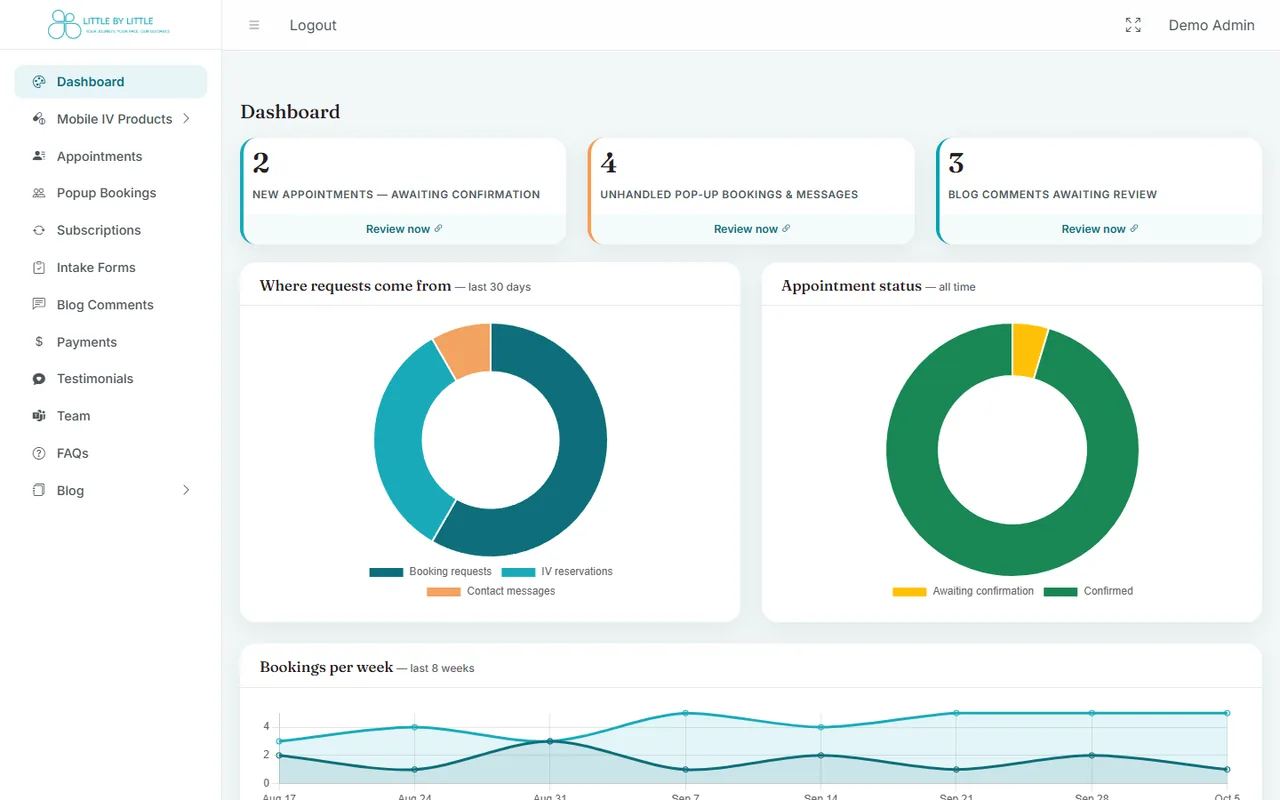
Task: Go to Appointments in the sidebar
Action: [x=111, y=156]
